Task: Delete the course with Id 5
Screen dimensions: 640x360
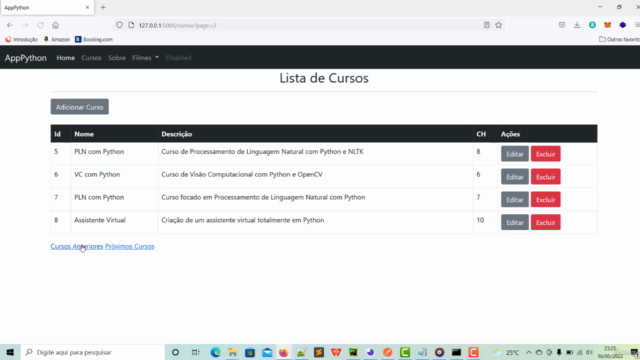Action: 546,154
